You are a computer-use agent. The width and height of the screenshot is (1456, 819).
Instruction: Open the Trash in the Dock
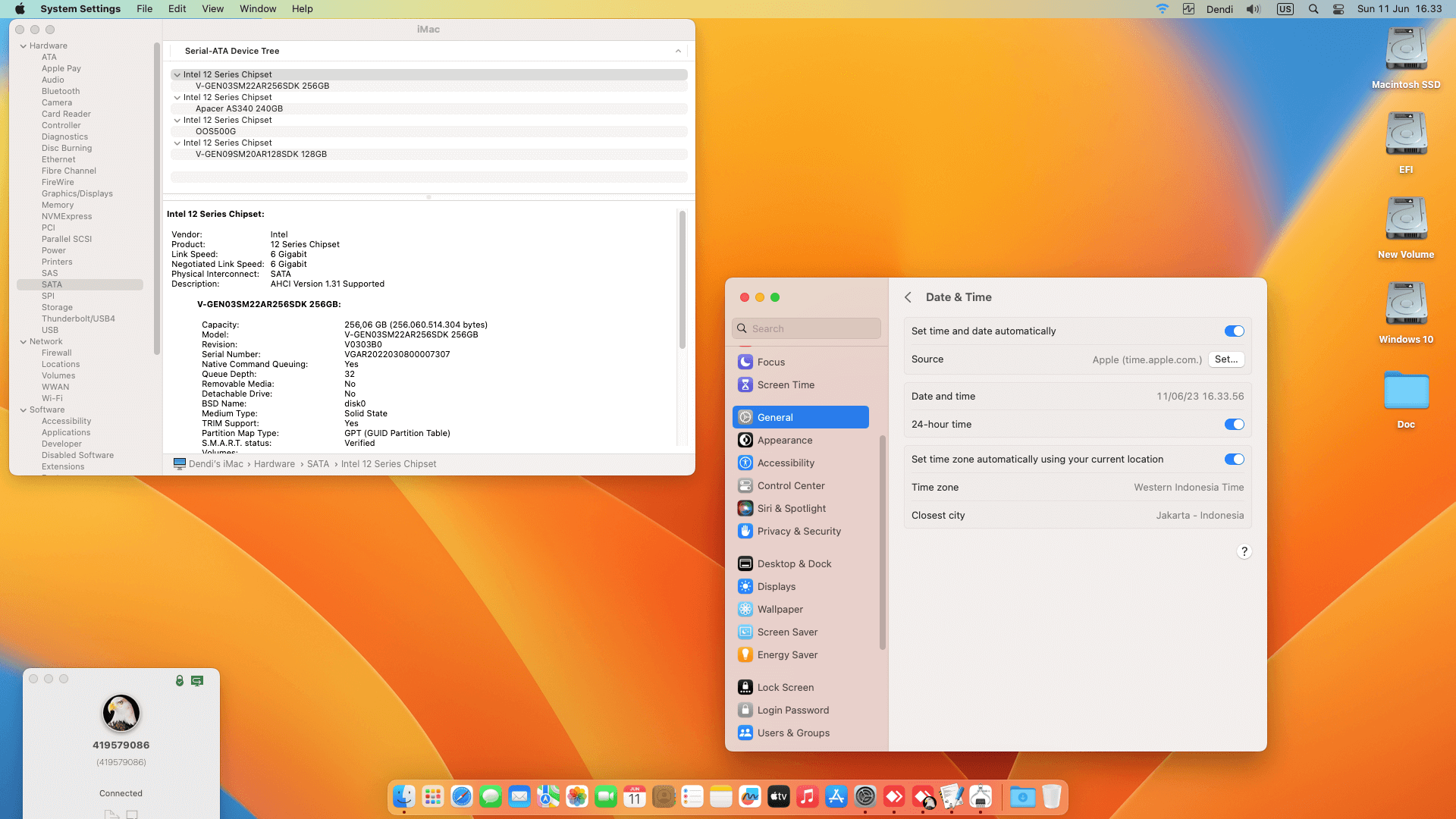pyautogui.click(x=1052, y=797)
